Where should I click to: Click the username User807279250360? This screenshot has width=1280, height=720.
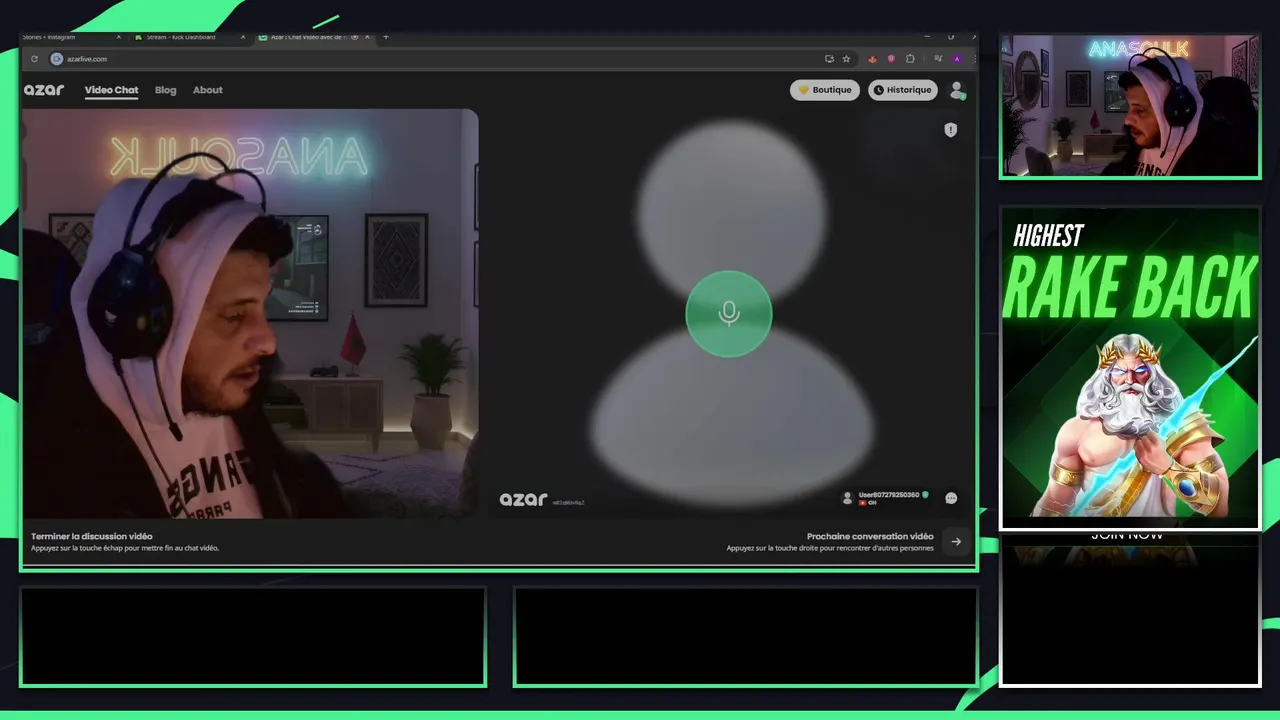point(889,494)
